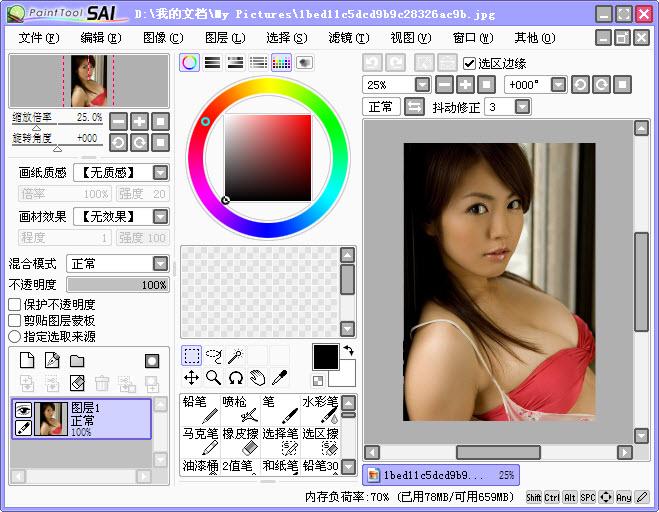Reset zoom in the navigator panel
This screenshot has height=512, width=659.
(160, 121)
